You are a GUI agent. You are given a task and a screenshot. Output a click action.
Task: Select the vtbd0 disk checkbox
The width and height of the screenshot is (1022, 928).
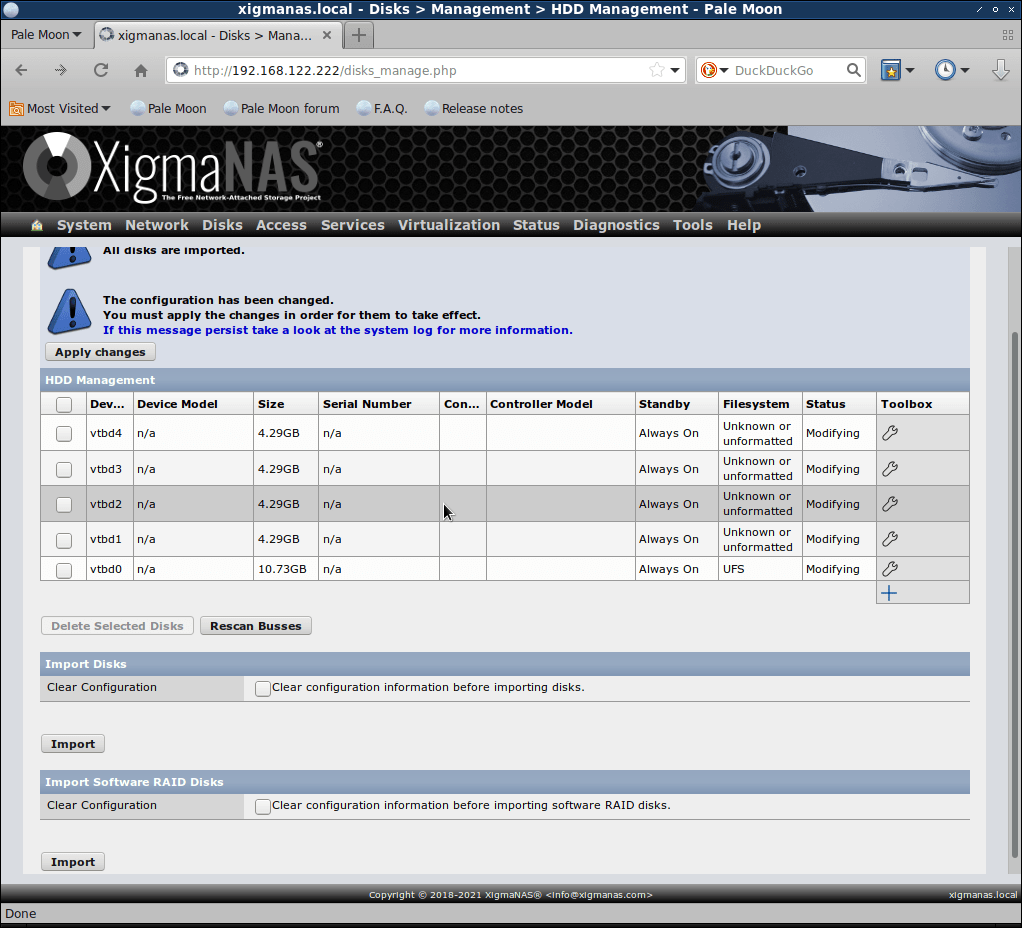coord(64,570)
